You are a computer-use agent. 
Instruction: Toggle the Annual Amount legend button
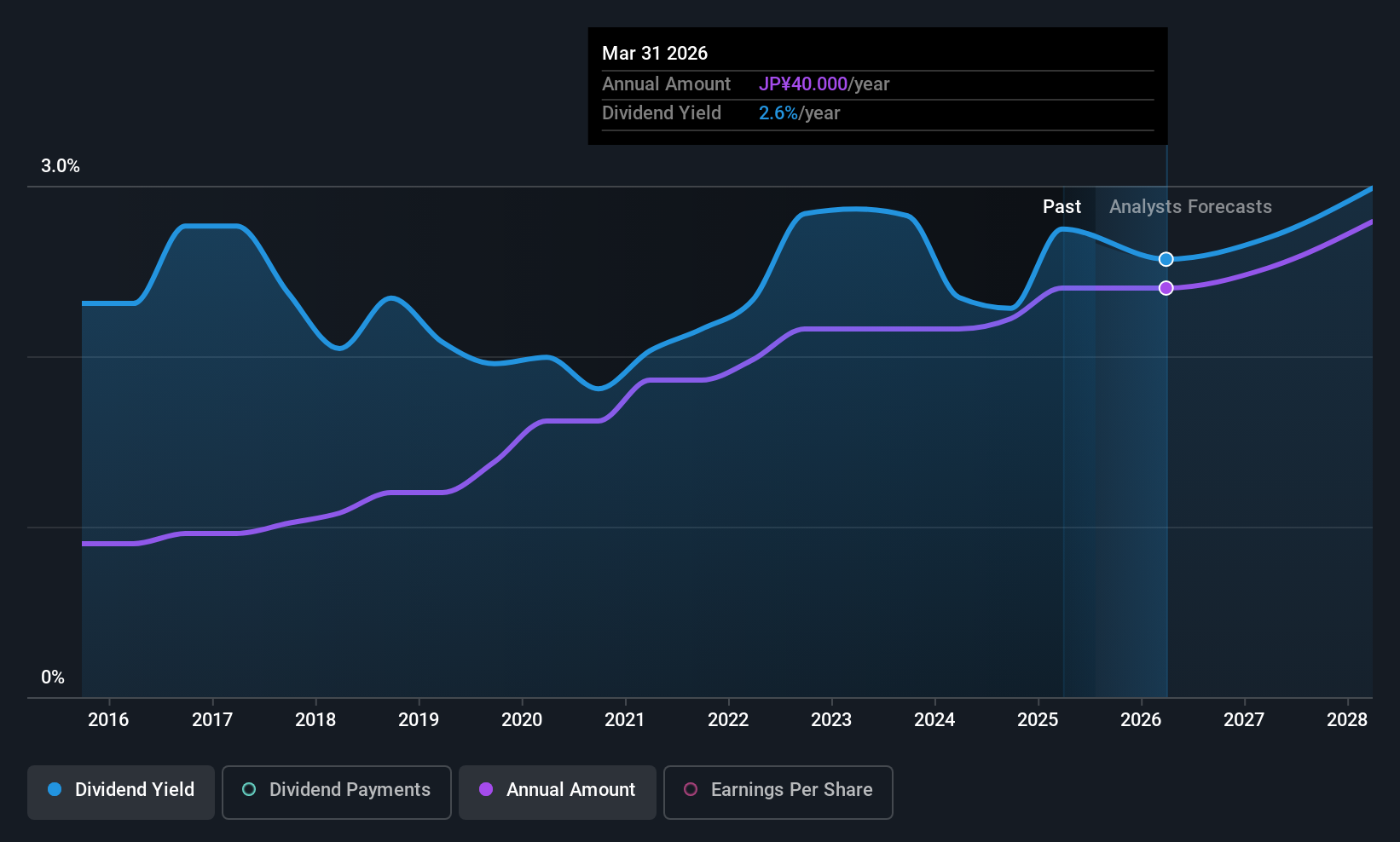coord(558,792)
